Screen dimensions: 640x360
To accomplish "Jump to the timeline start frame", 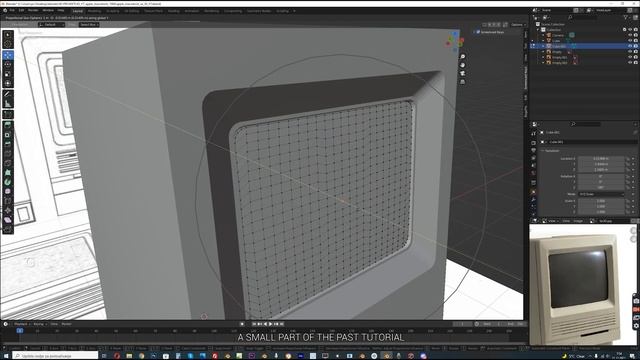I will coord(254,324).
